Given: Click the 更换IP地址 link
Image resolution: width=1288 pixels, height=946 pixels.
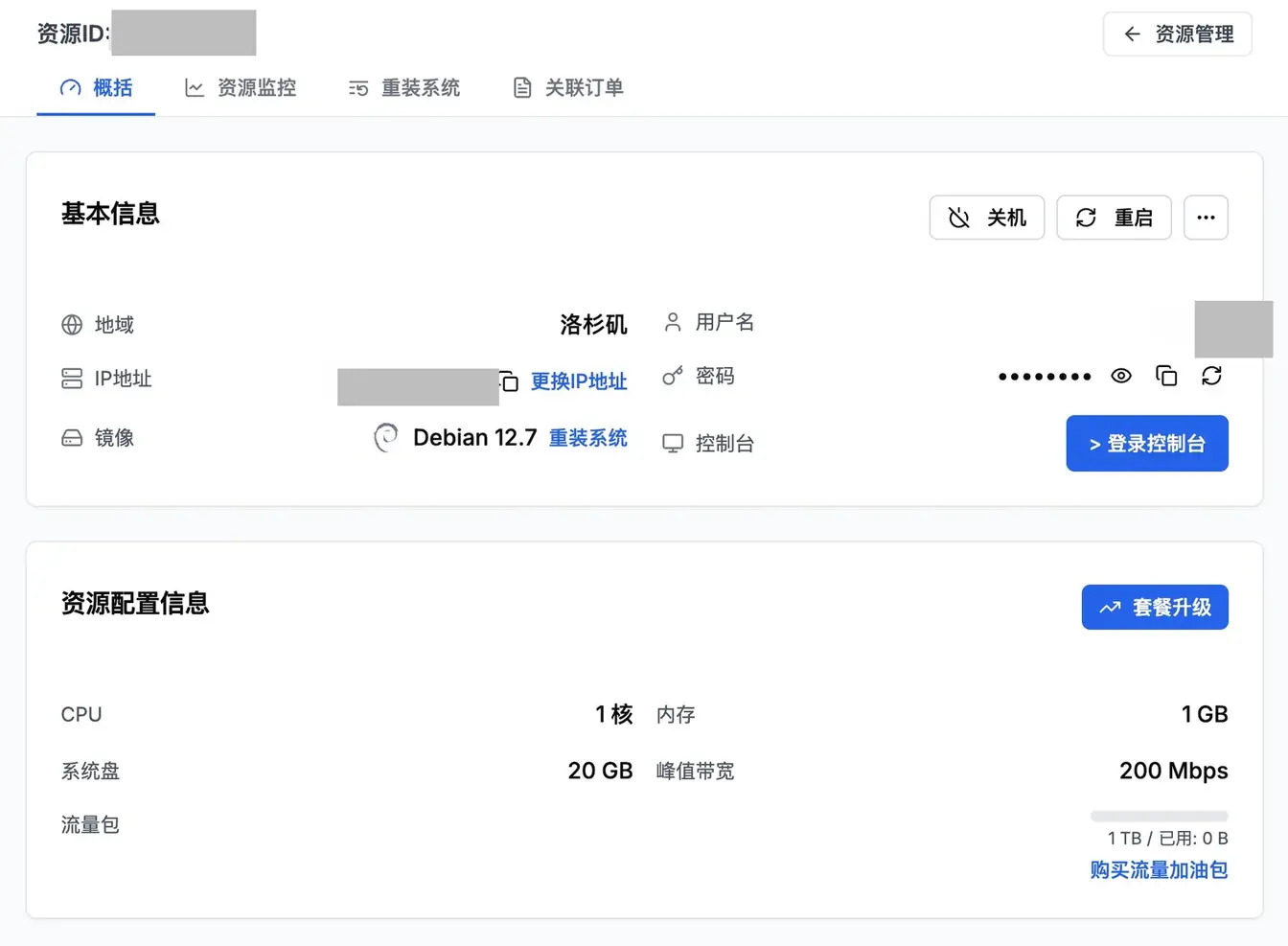Looking at the screenshot, I should [x=579, y=381].
